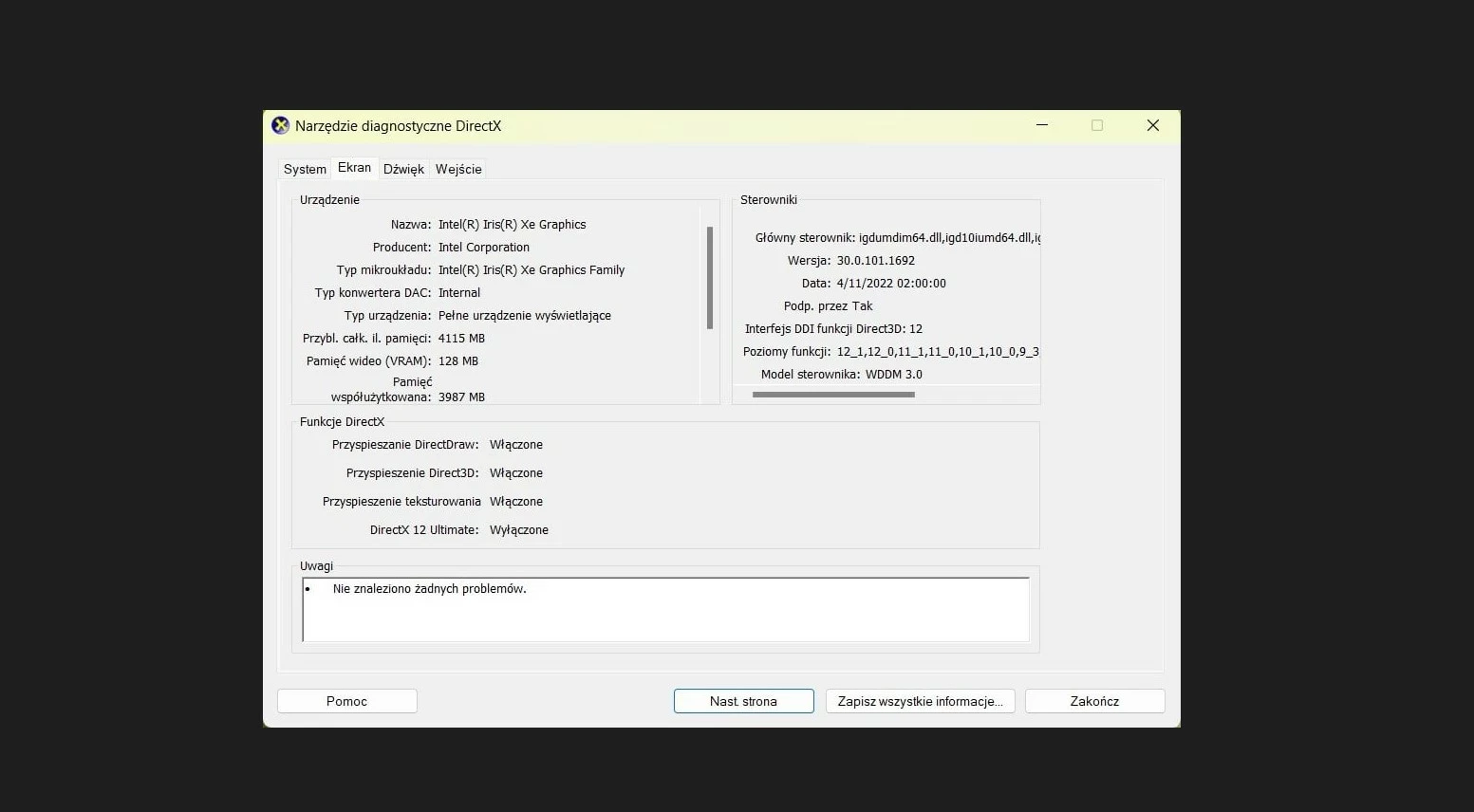The height and width of the screenshot is (812, 1474).
Task: Close the DirectX diagnostic window
Action: click(x=1152, y=125)
